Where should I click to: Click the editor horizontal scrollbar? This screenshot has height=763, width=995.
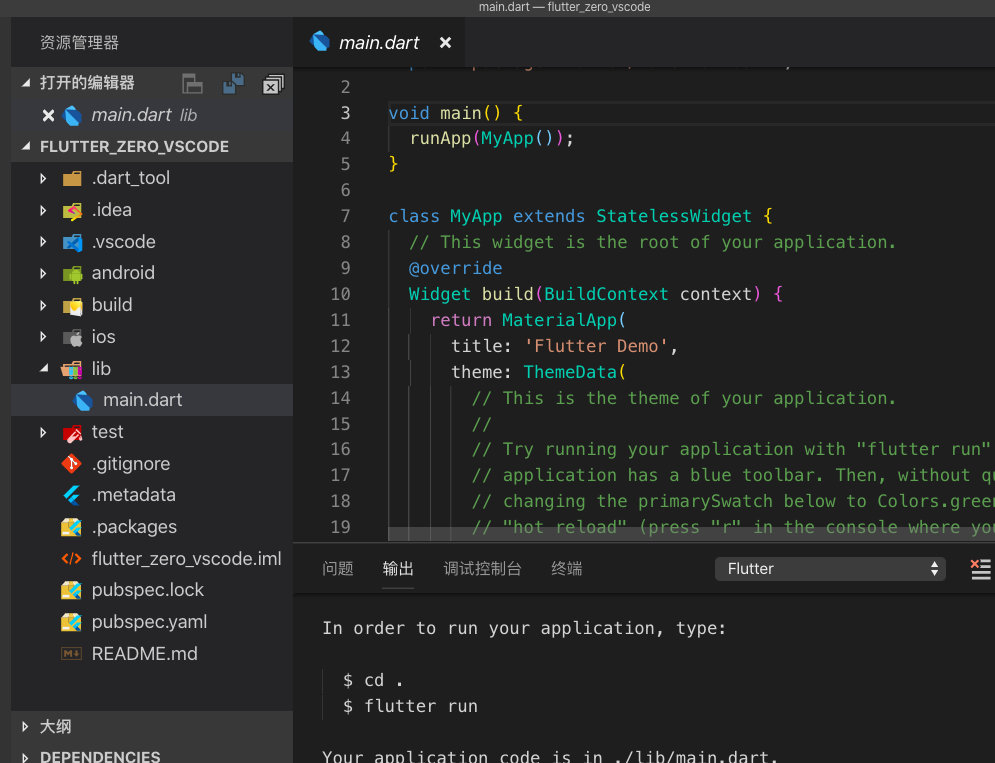(x=691, y=534)
